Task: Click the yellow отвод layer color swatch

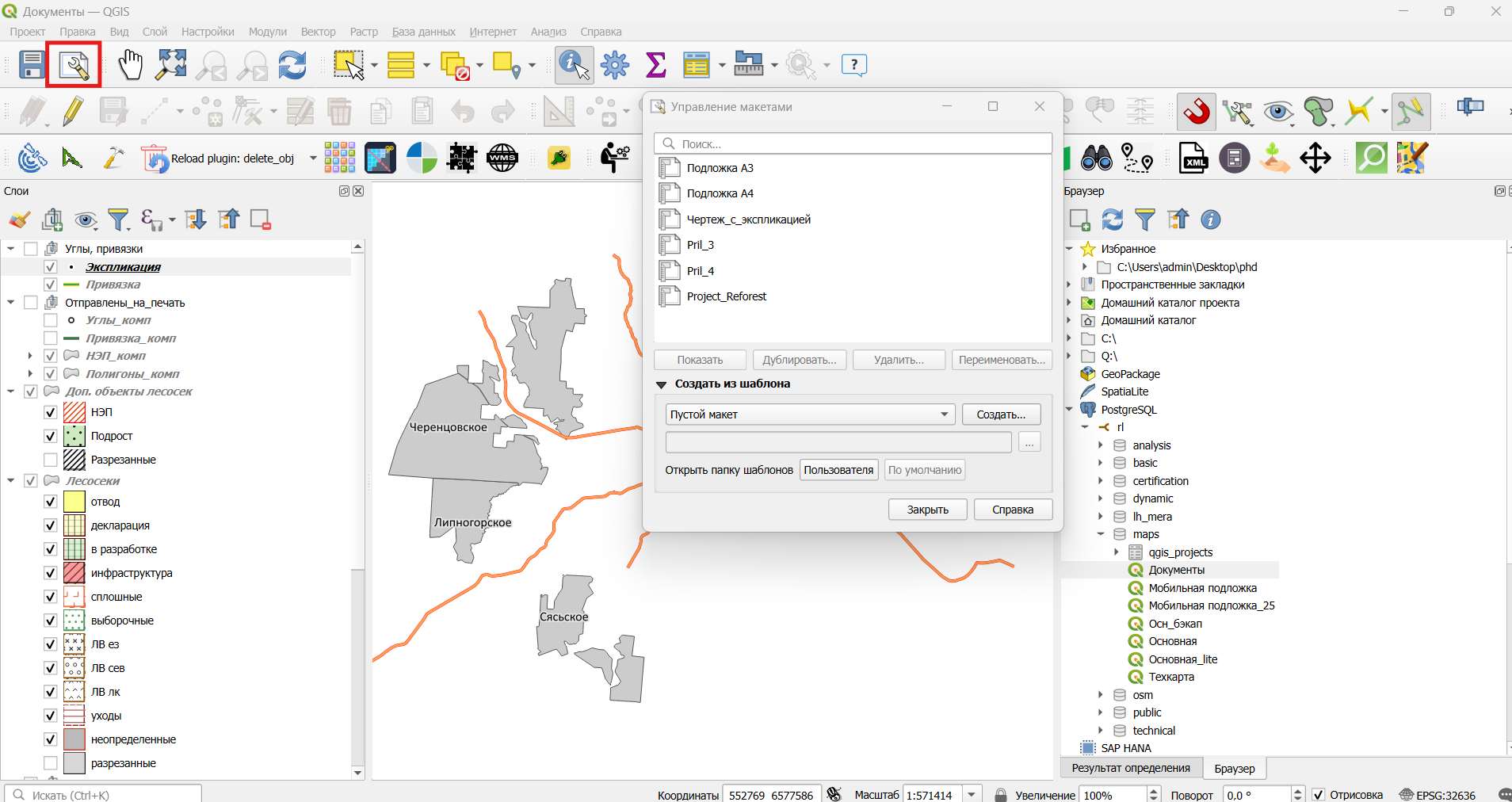Action: (74, 502)
